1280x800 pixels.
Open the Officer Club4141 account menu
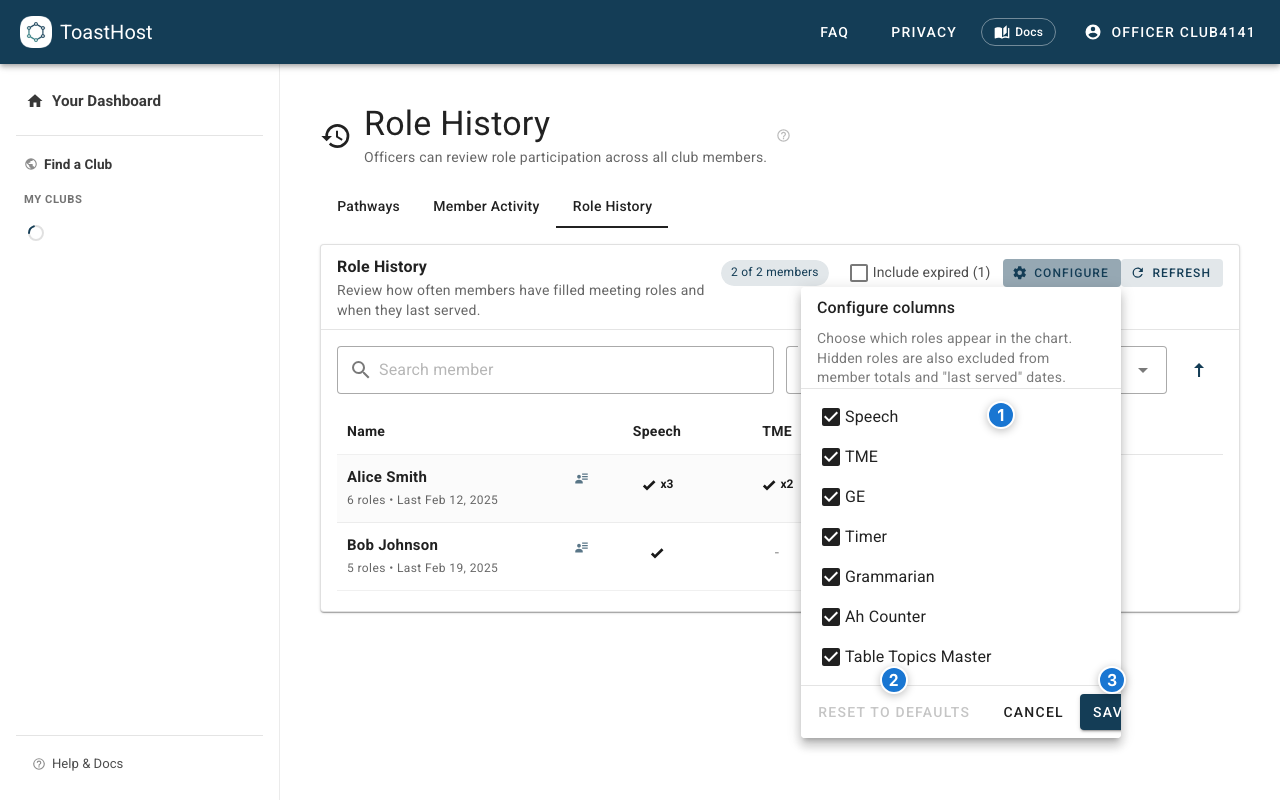1170,32
